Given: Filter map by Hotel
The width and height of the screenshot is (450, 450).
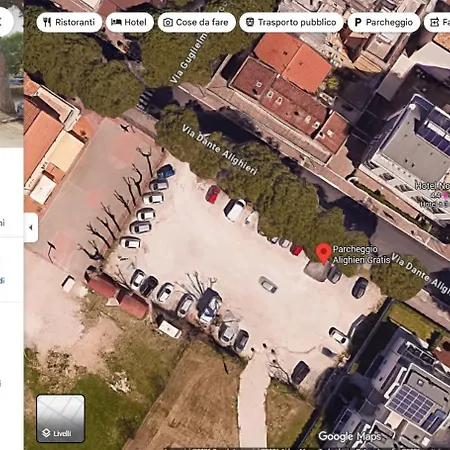Looking at the screenshot, I should click(130, 22).
